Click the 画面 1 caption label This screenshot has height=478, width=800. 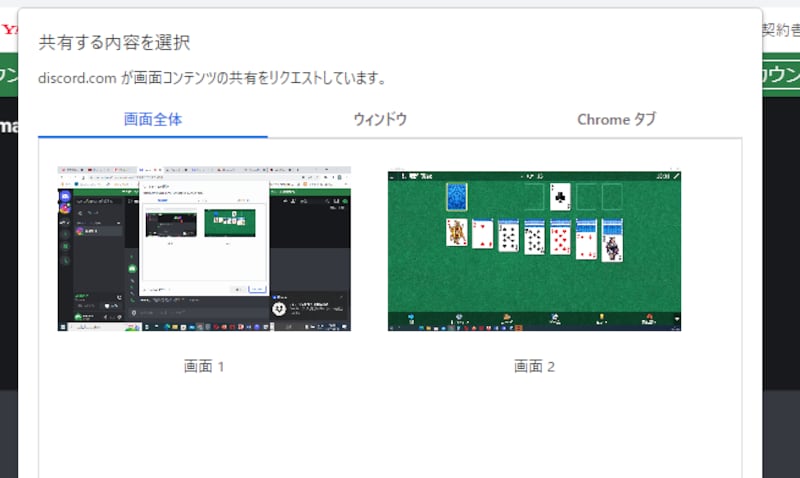pyautogui.click(x=204, y=366)
